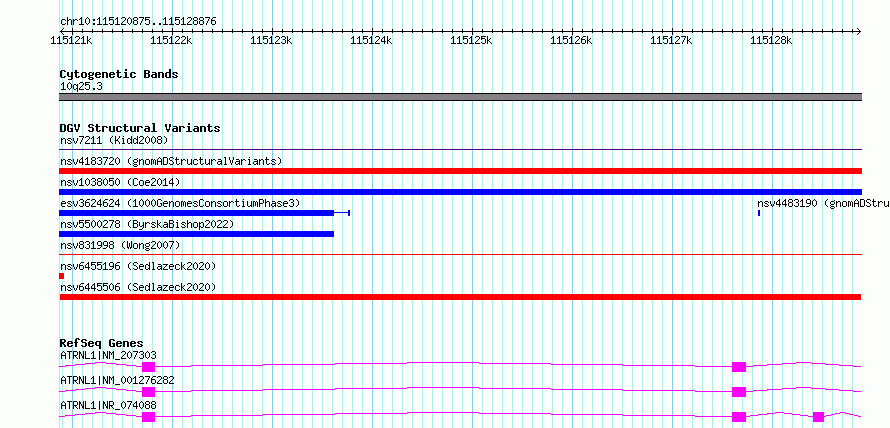Image resolution: width=890 pixels, height=428 pixels.
Task: Click the nsv7211 (Kidd2008) label
Action: tap(114, 140)
